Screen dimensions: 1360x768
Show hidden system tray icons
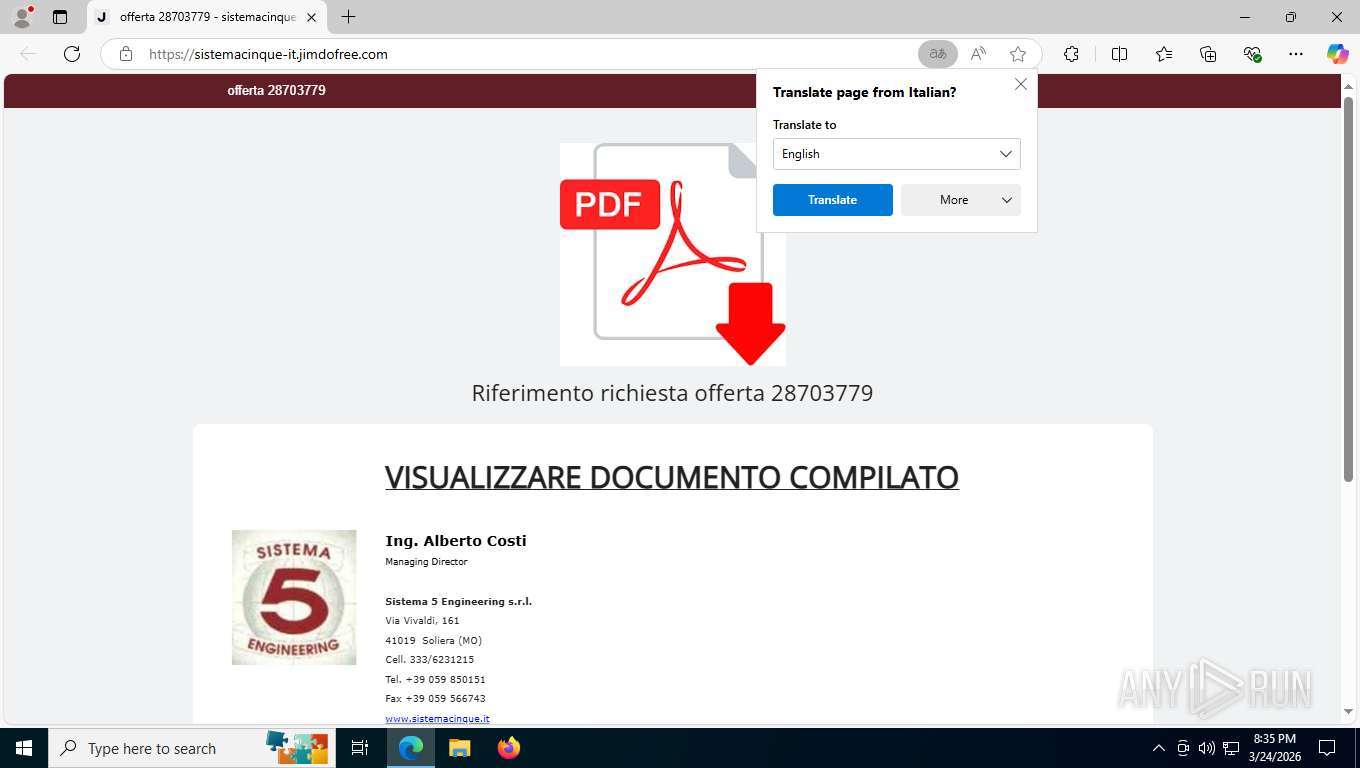pos(1159,748)
